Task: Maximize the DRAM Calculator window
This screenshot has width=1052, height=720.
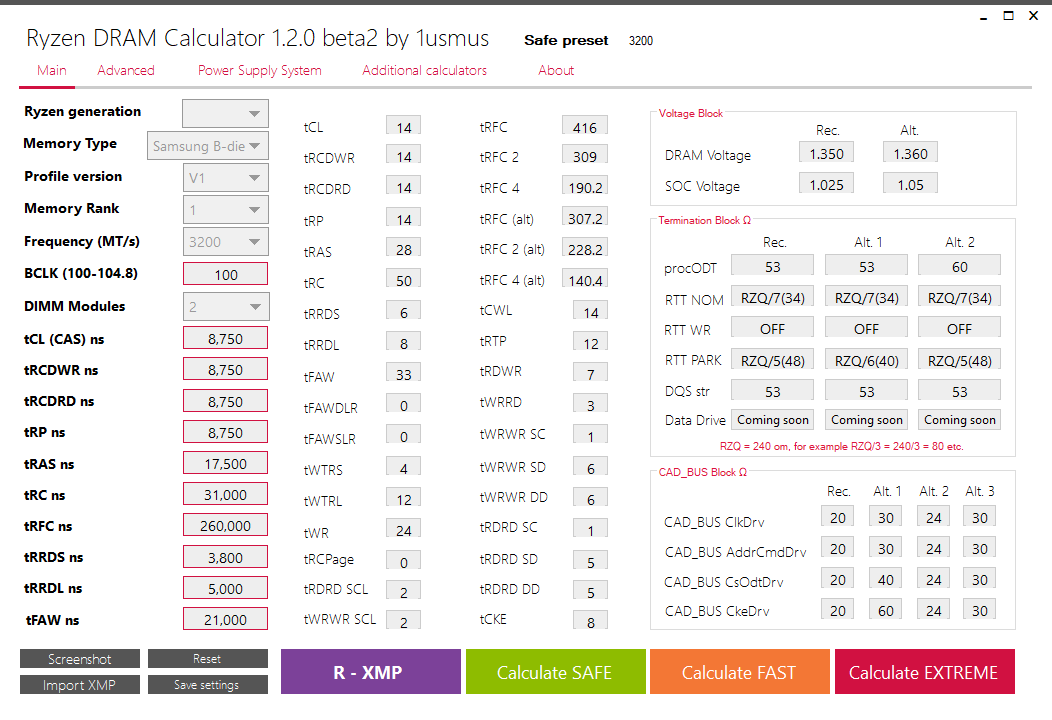Action: coord(1008,15)
